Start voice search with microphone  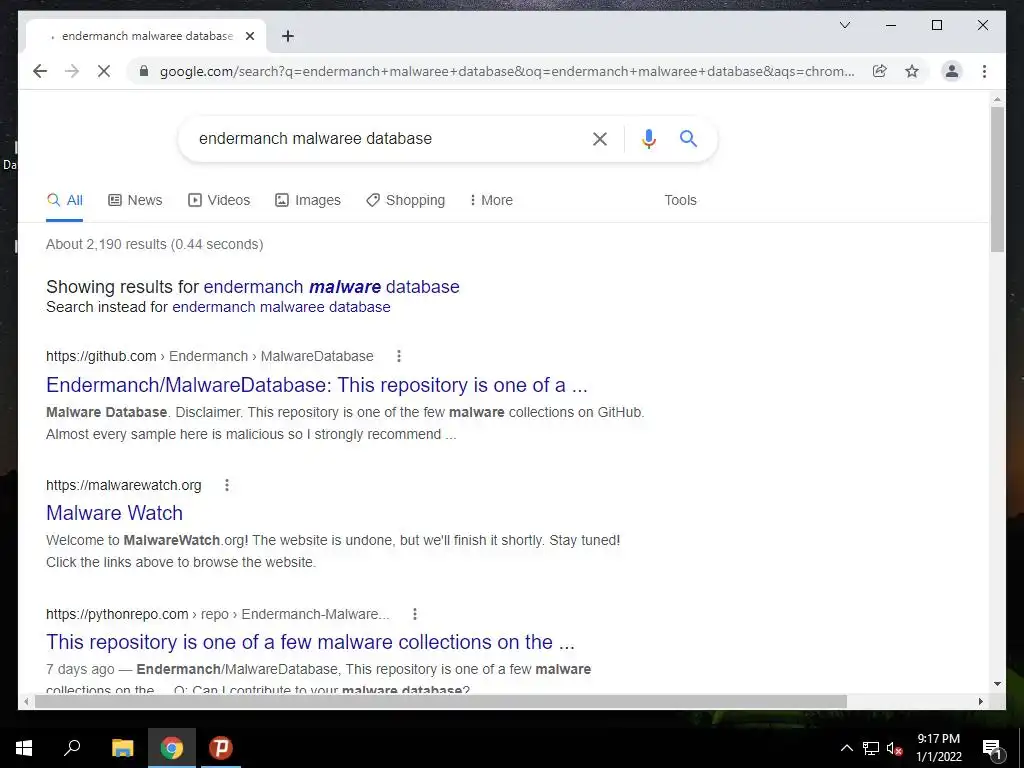(x=648, y=138)
